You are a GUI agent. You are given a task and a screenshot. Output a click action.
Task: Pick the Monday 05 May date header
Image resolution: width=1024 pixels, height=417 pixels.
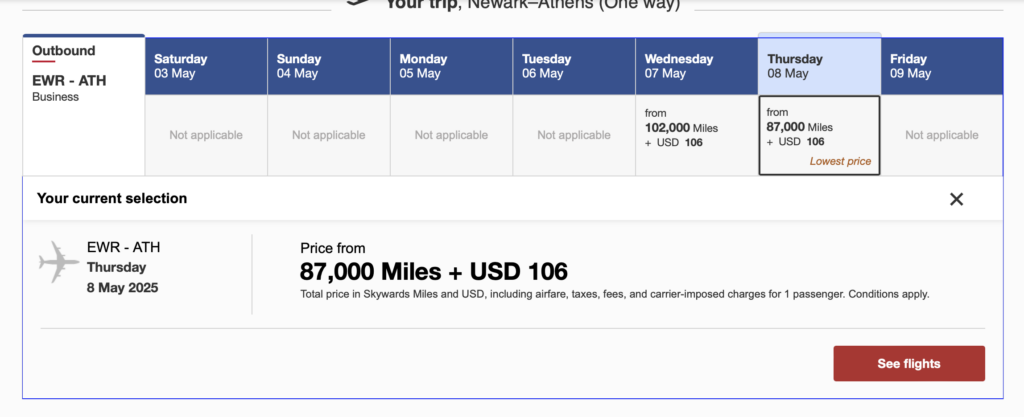451,66
